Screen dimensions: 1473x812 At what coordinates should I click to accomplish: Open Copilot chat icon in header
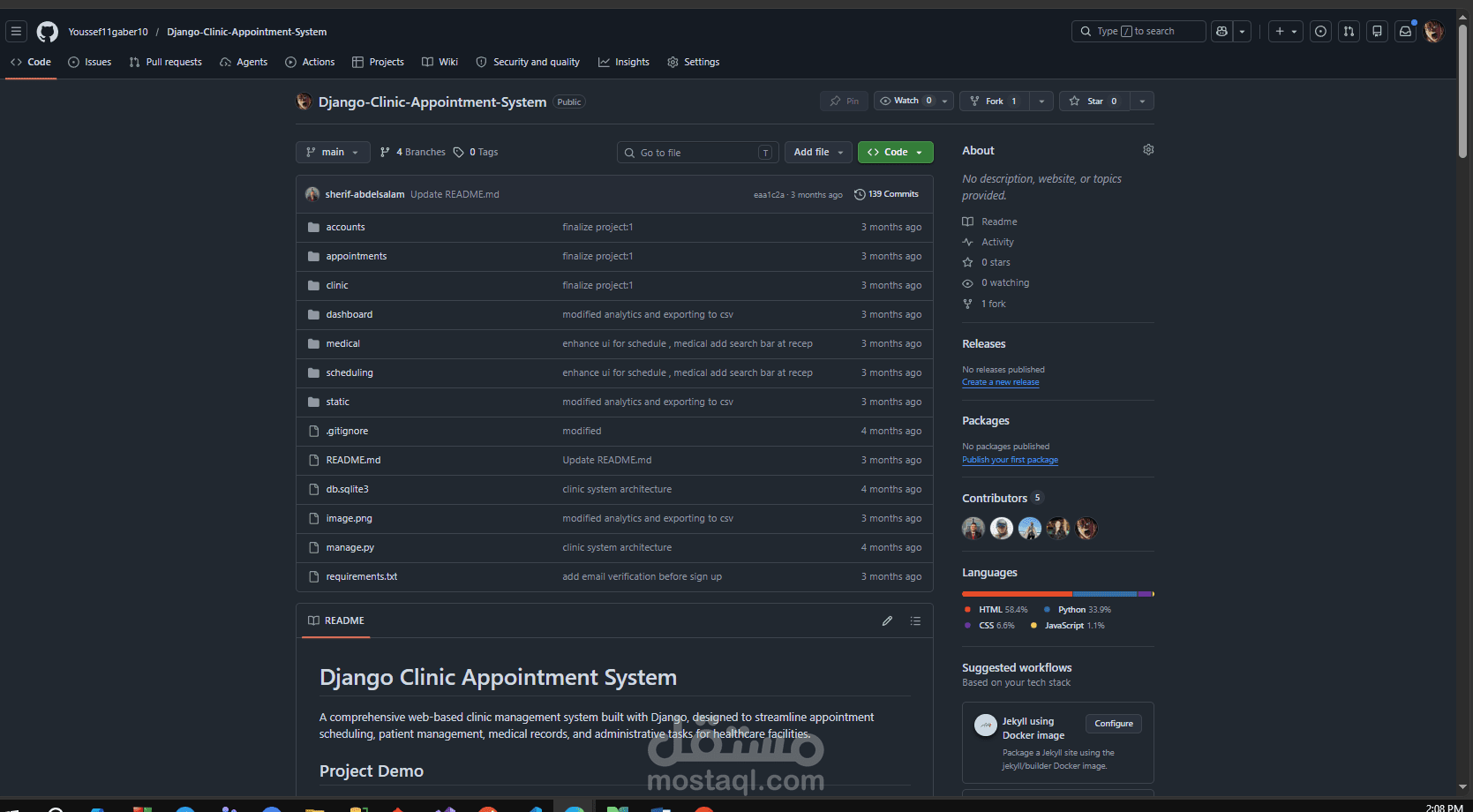(x=1221, y=32)
